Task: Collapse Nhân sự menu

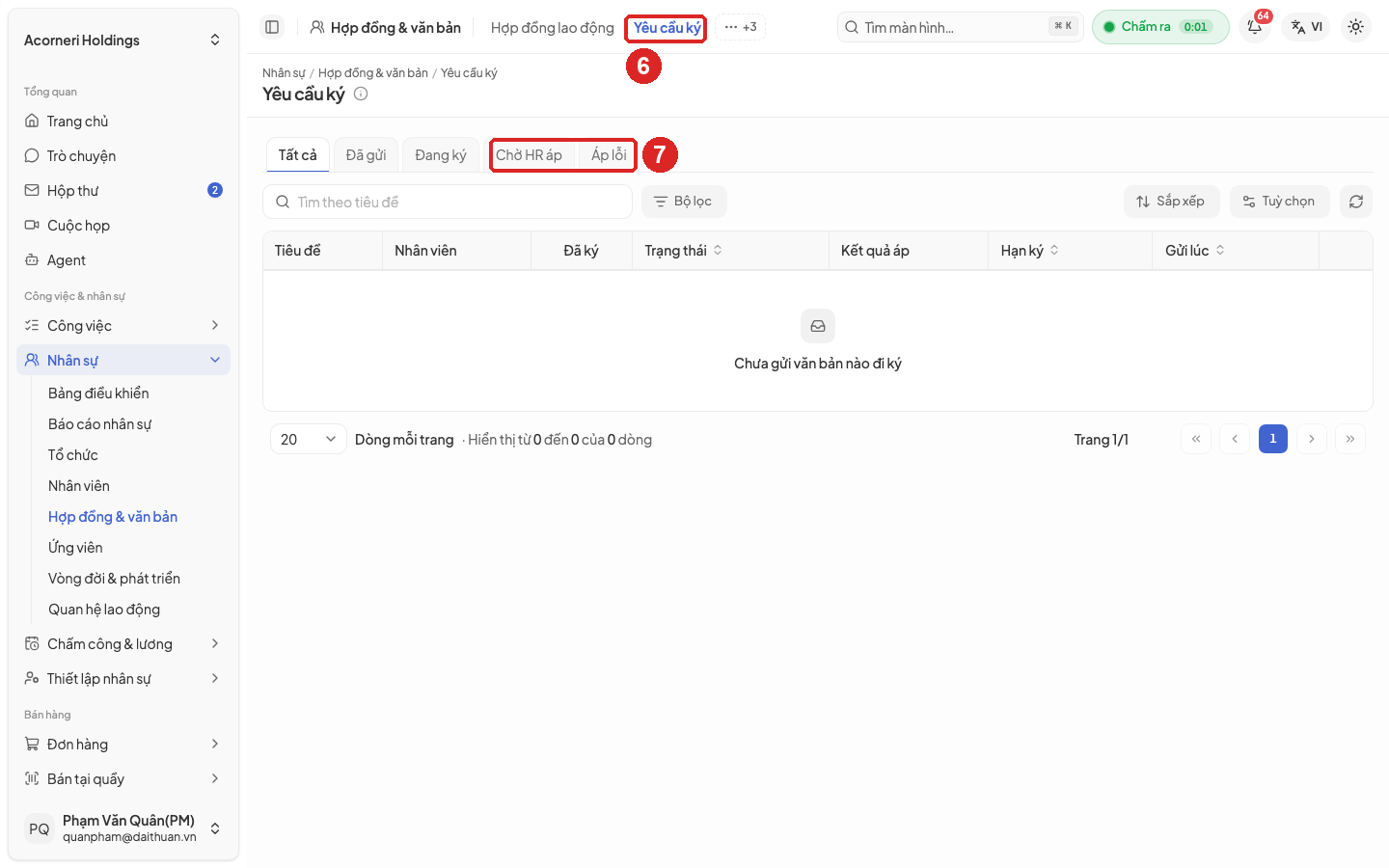Action: 123,361
